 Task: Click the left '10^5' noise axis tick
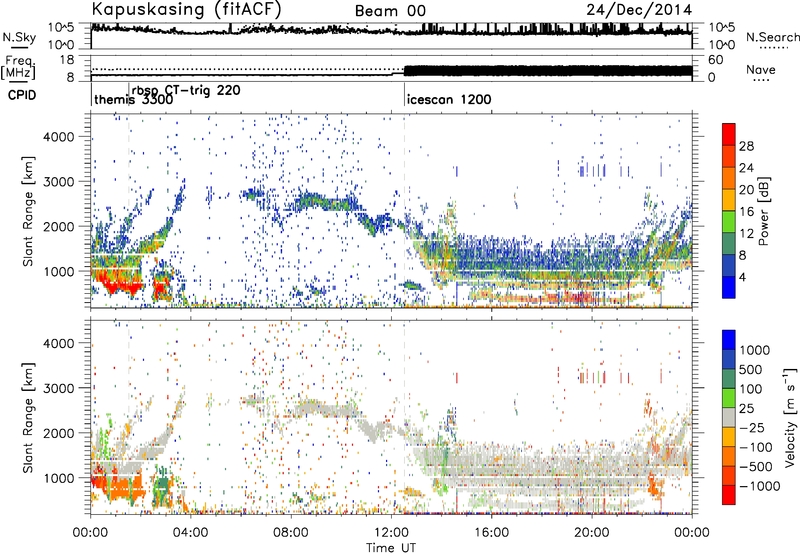61,28
